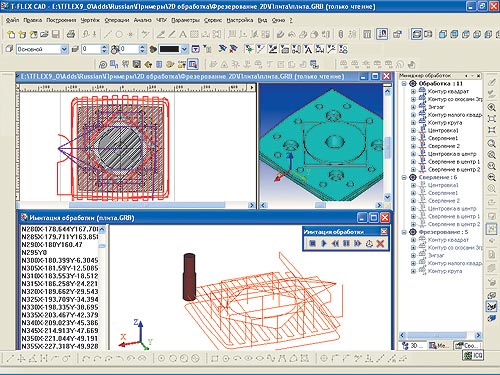The height and width of the screenshot is (375, 500).
Task: Open the Сервис menu
Action: coord(213,20)
